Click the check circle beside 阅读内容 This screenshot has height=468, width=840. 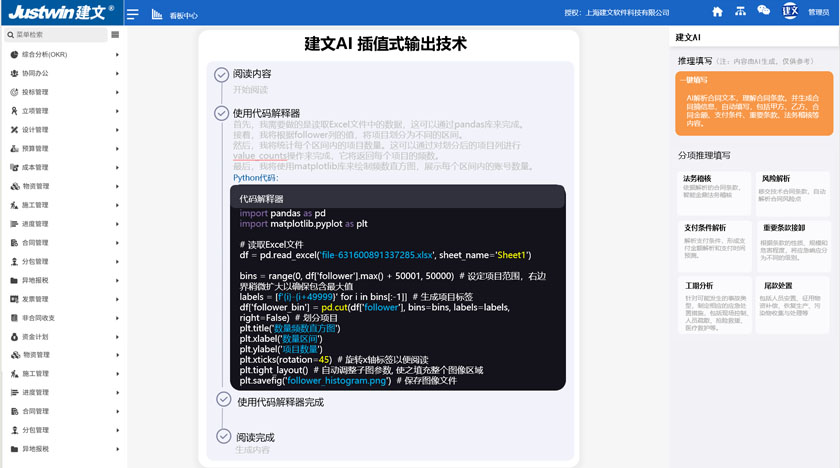point(222,74)
